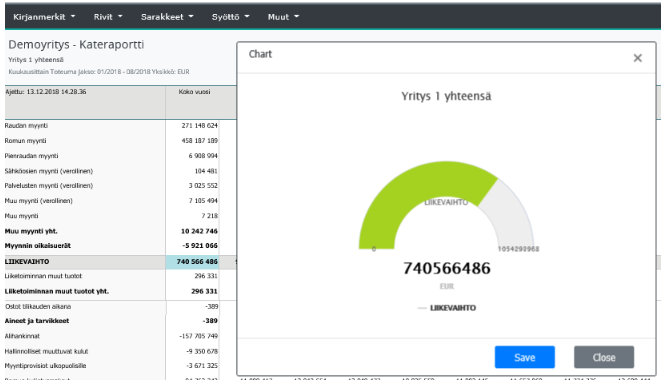The width and height of the screenshot is (667, 392).
Task: Click the gray Close button
Action: click(x=604, y=357)
